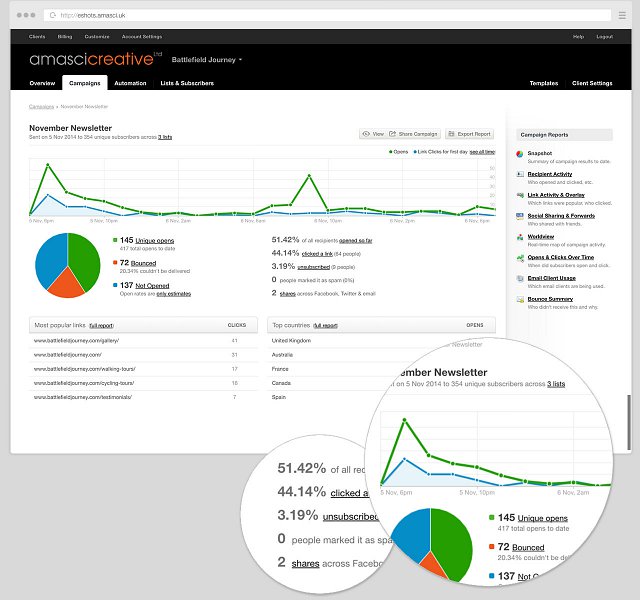640x600 pixels.
Task: Click the 'only estimates' link
Action: 174,294
